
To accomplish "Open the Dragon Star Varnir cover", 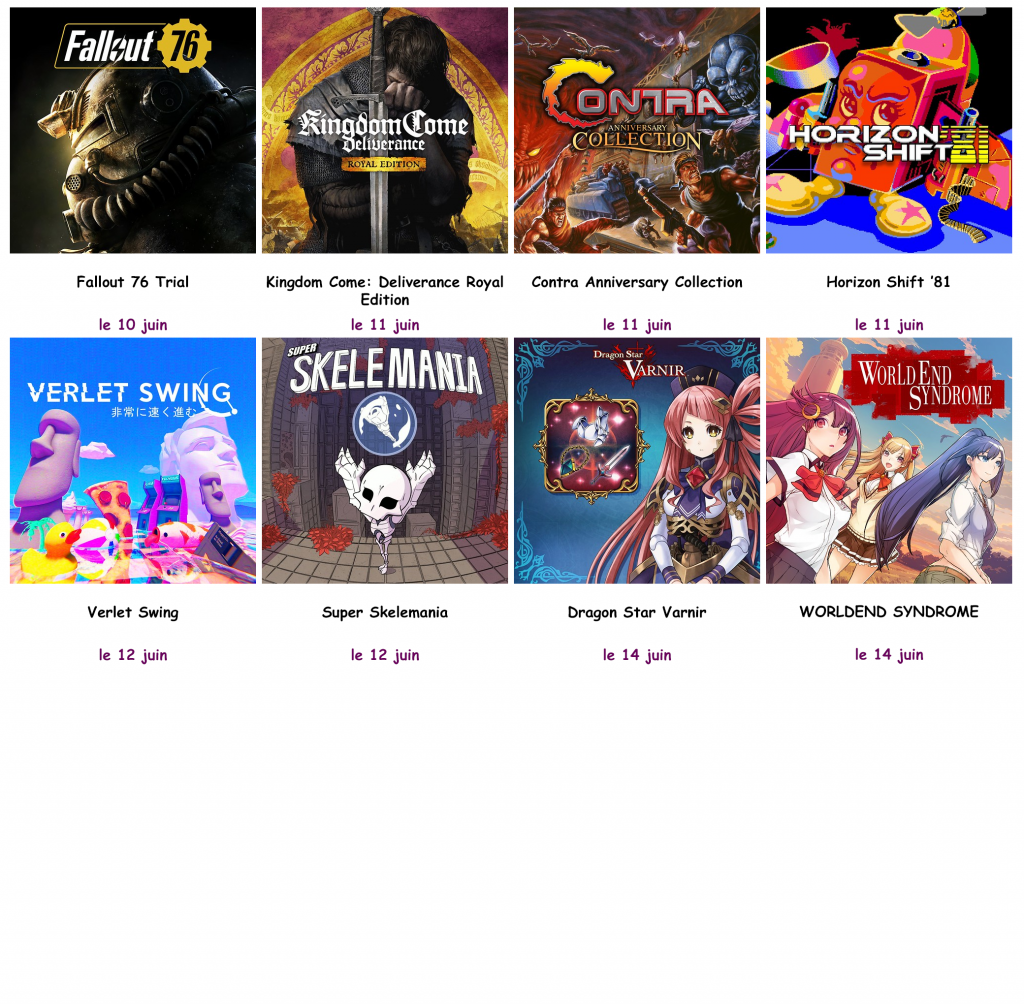I will pyautogui.click(x=637, y=461).
